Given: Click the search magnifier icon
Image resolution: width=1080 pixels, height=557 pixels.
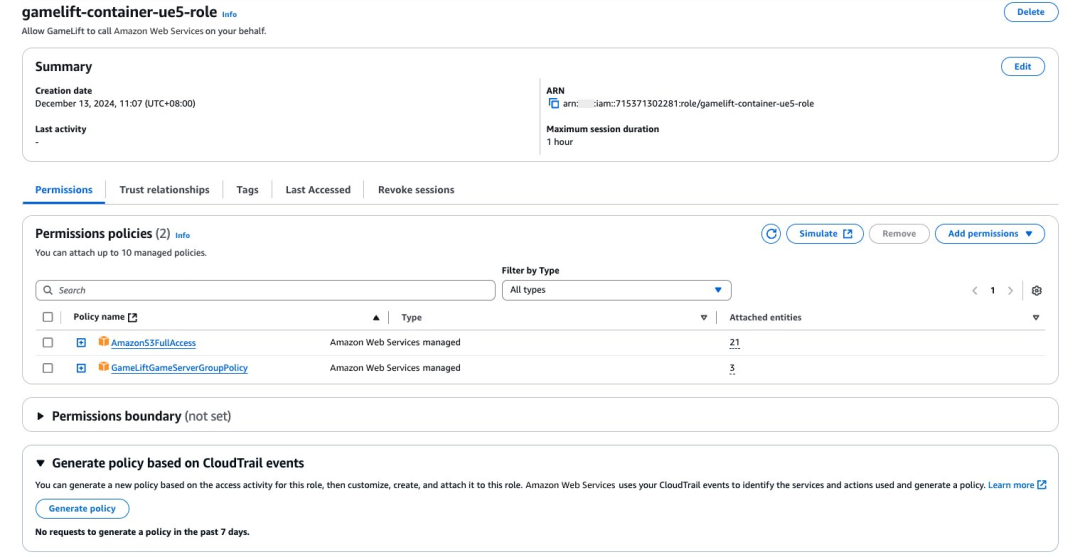Looking at the screenshot, I should 48,291.
